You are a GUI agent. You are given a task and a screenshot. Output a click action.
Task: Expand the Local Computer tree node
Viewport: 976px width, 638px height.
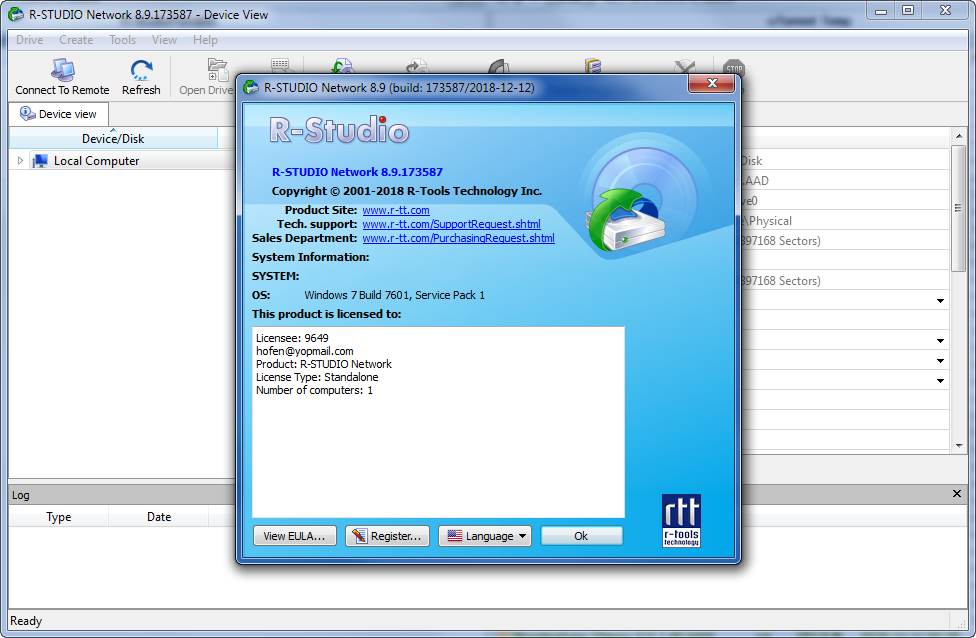(x=20, y=161)
